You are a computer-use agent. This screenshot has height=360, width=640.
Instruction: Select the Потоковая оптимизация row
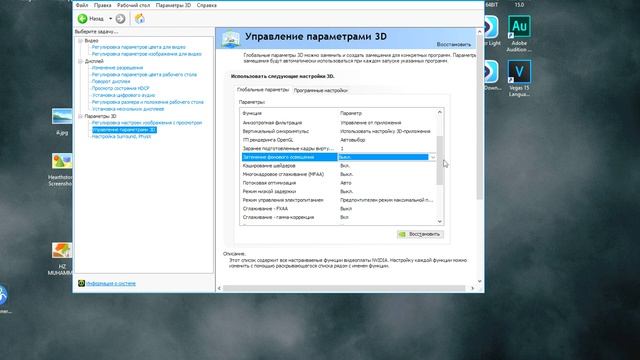coord(339,183)
